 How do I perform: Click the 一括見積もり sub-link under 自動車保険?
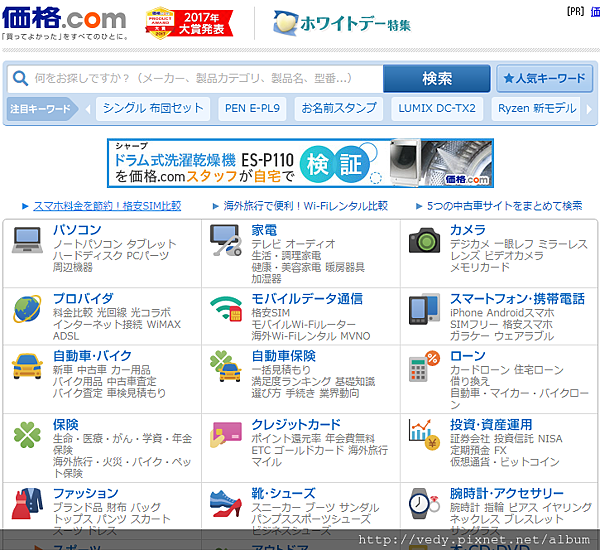(281, 370)
